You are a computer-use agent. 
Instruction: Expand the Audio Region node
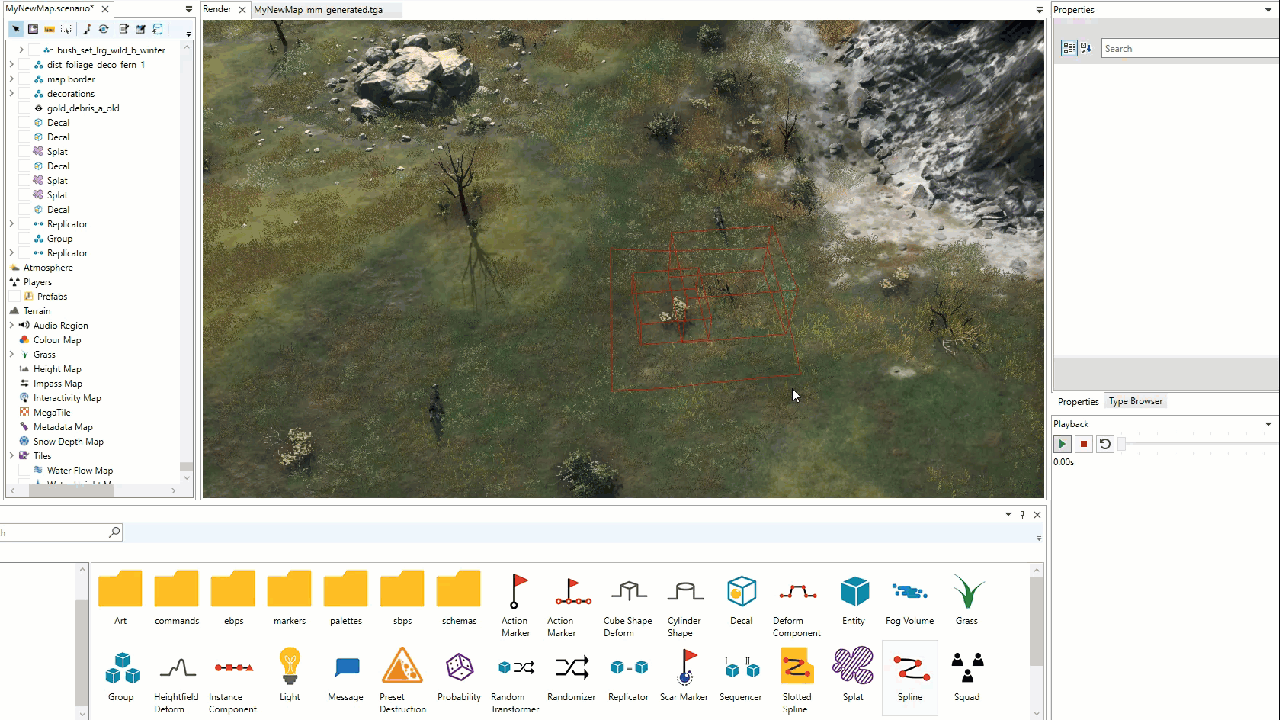pos(12,325)
